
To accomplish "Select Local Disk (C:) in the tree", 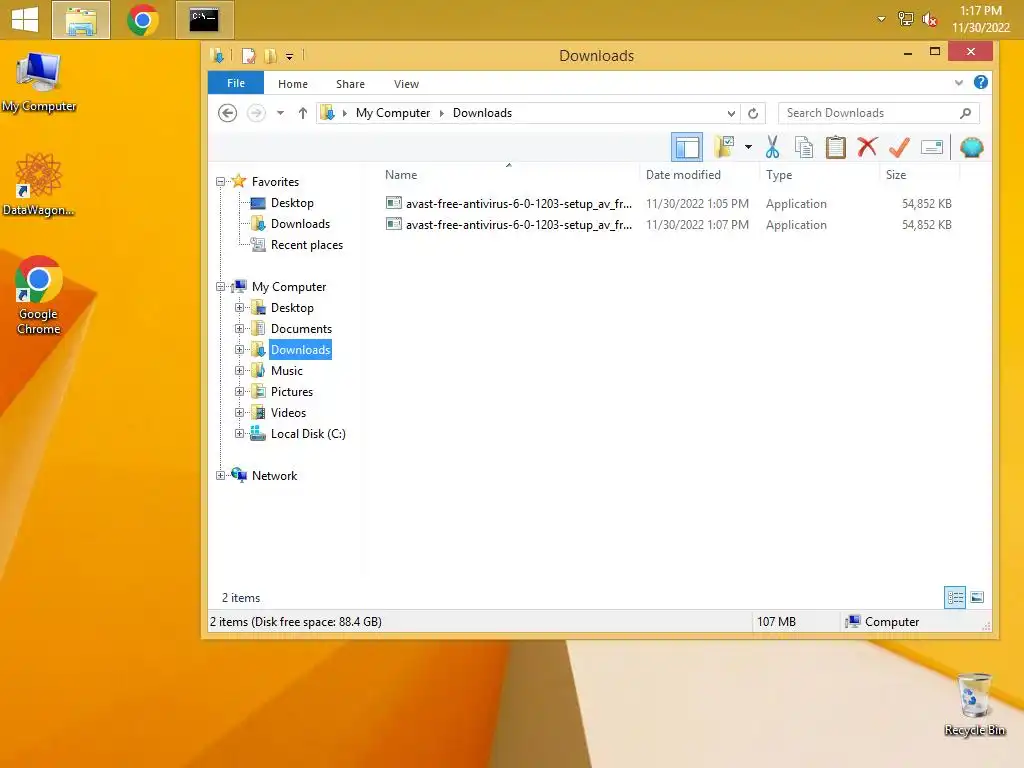I will [308, 434].
